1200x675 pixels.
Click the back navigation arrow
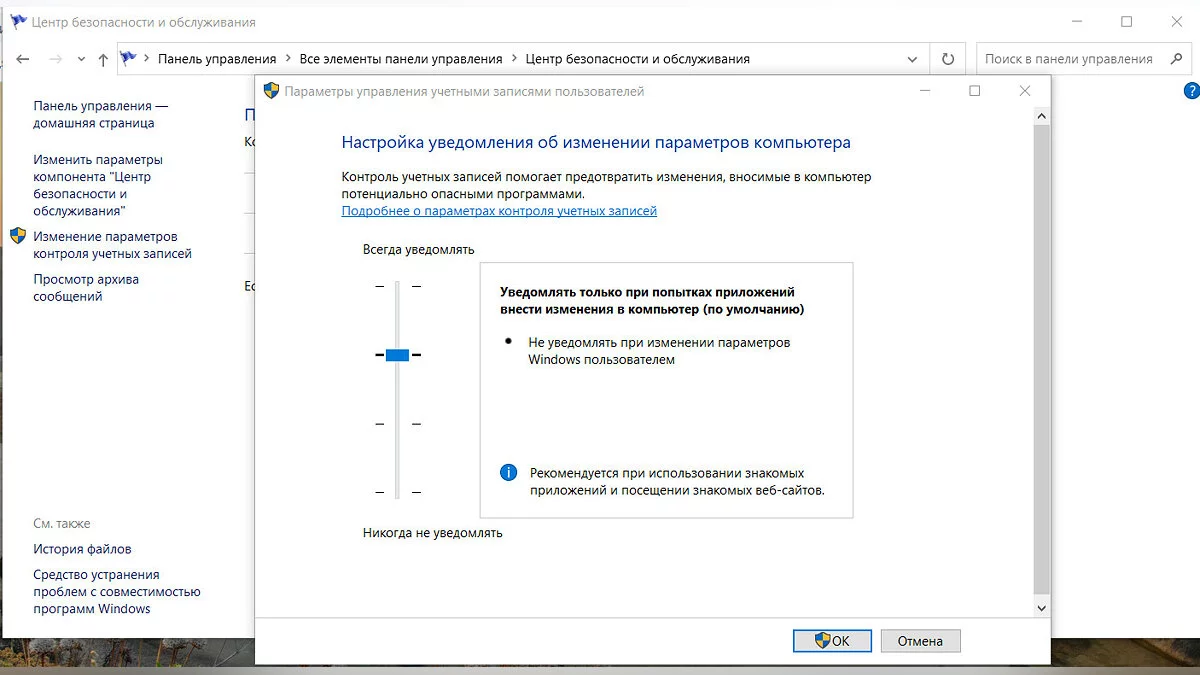23,59
